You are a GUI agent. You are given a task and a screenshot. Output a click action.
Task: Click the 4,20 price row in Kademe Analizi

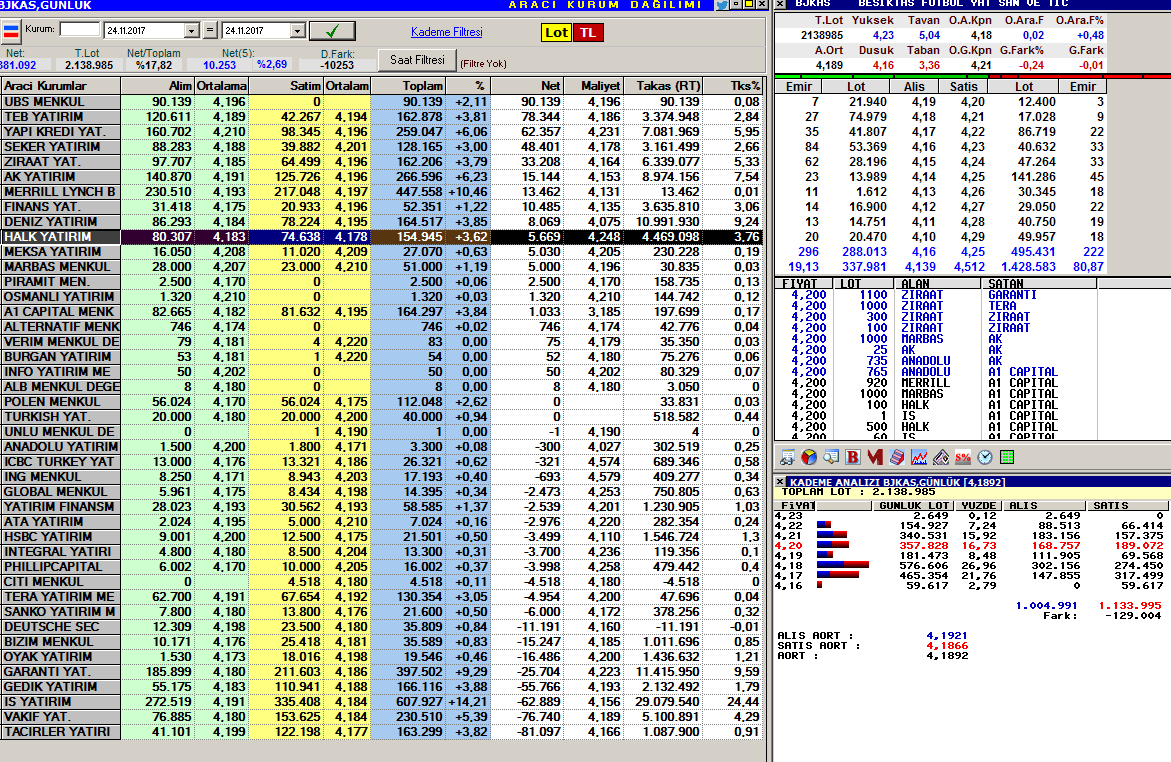coord(969,545)
